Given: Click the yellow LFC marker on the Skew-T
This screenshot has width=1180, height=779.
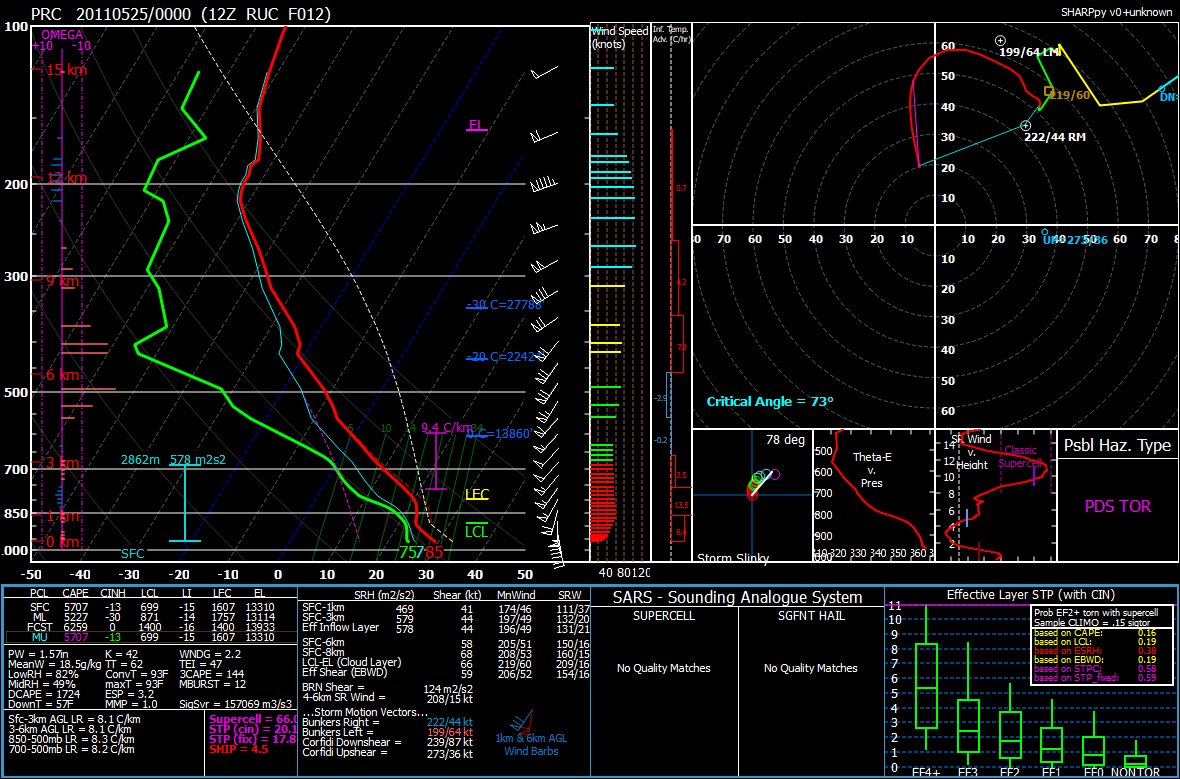Looking at the screenshot, I should coord(477,494).
